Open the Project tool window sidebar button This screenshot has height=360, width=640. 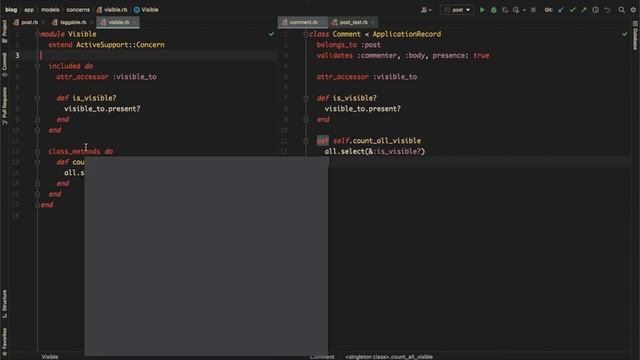[x=4, y=31]
